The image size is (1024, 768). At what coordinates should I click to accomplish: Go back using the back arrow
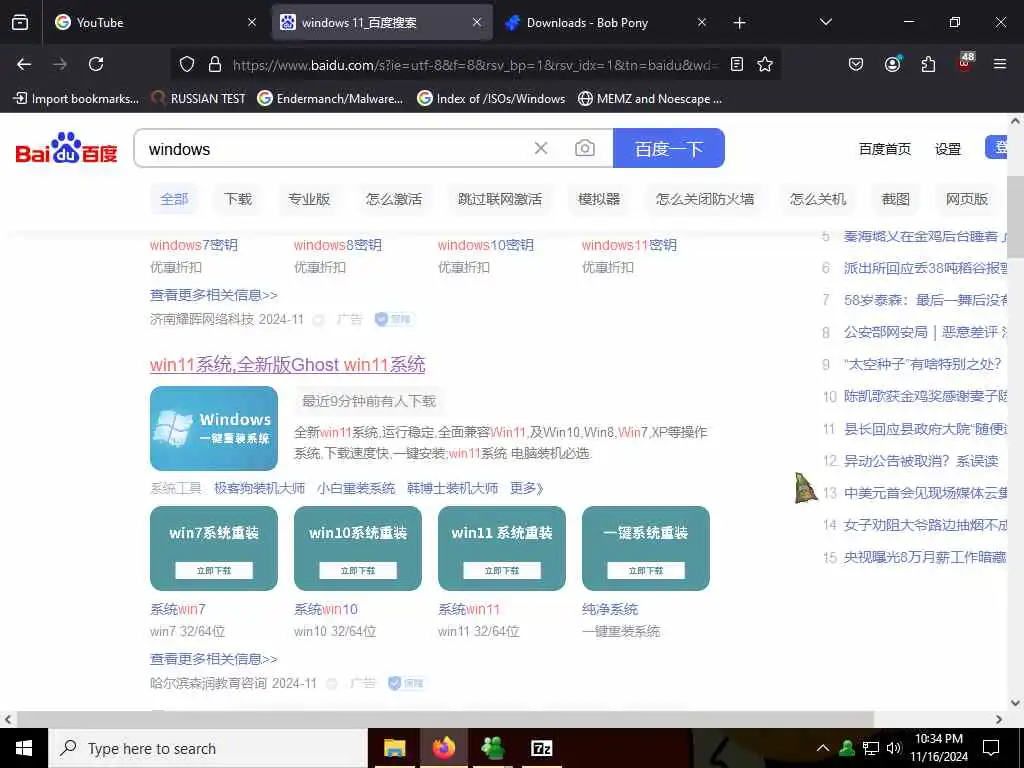coord(24,64)
